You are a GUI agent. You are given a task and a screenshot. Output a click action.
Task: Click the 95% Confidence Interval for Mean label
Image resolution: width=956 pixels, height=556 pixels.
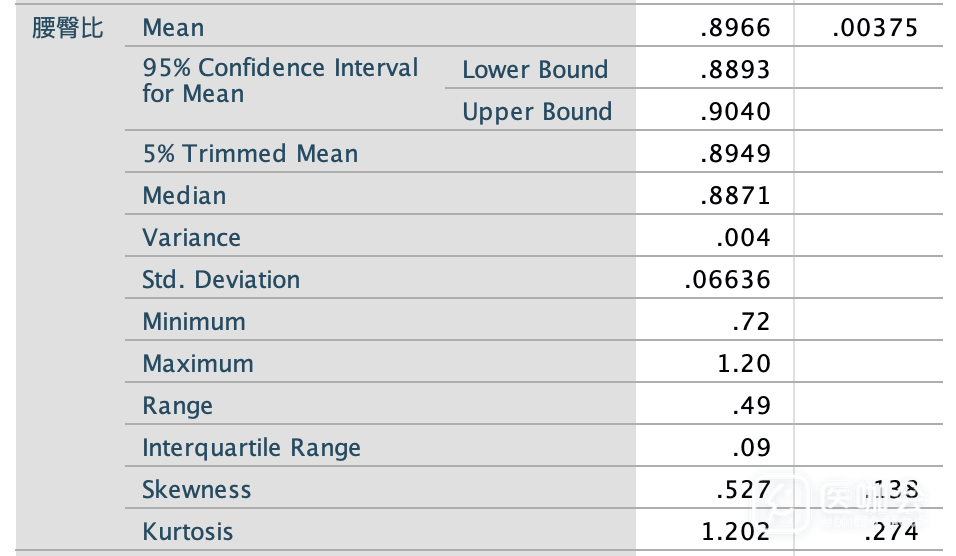[280, 81]
